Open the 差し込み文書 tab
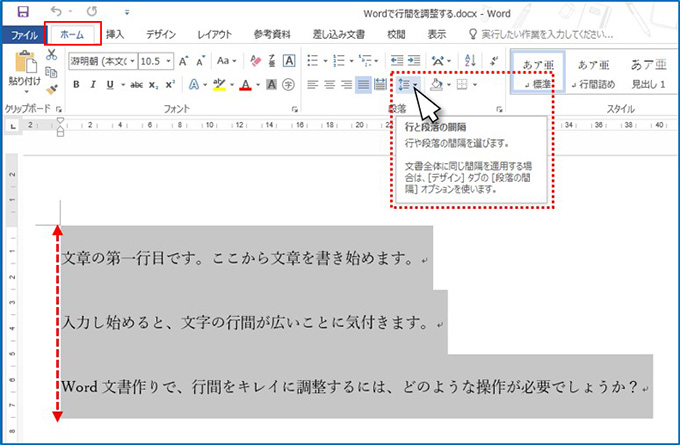680x445 pixels. (339, 35)
